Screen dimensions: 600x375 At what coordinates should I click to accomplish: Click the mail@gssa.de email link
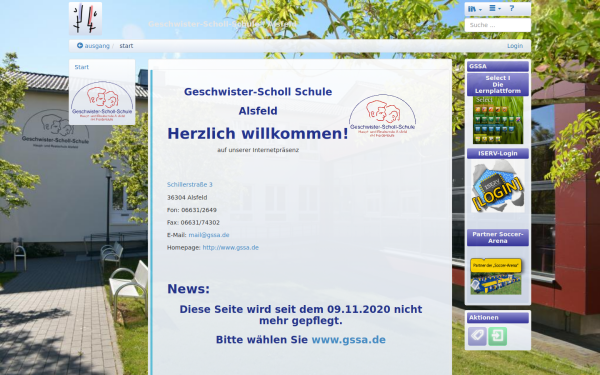pyautogui.click(x=209, y=235)
